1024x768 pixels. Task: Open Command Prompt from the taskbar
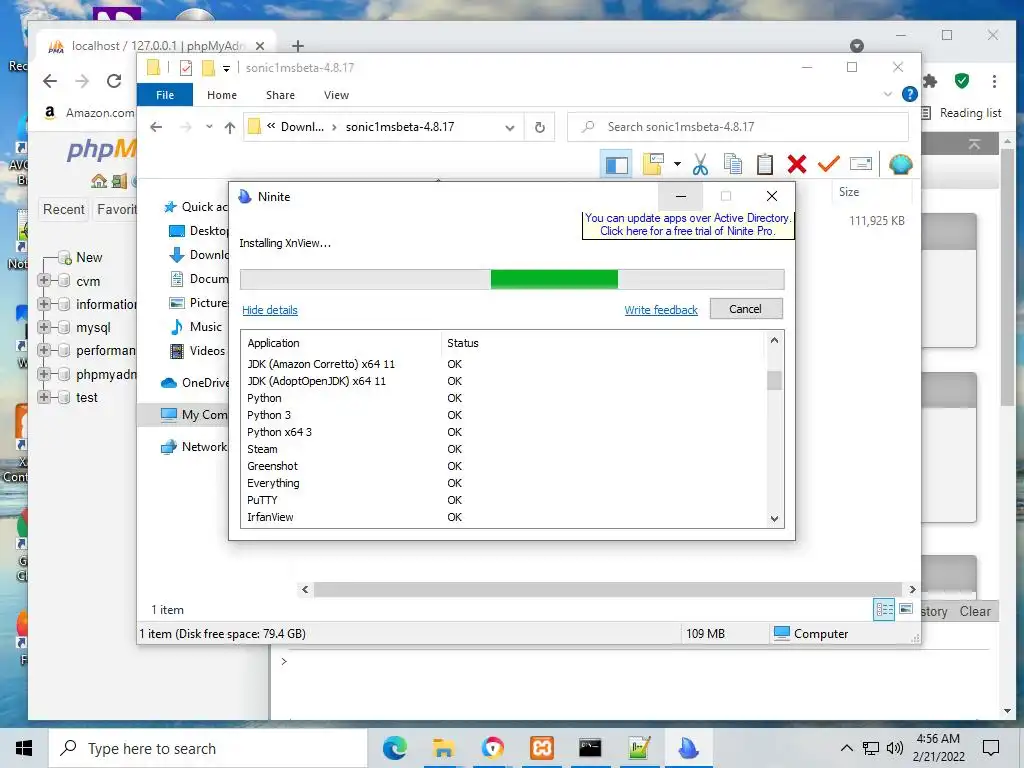point(590,748)
